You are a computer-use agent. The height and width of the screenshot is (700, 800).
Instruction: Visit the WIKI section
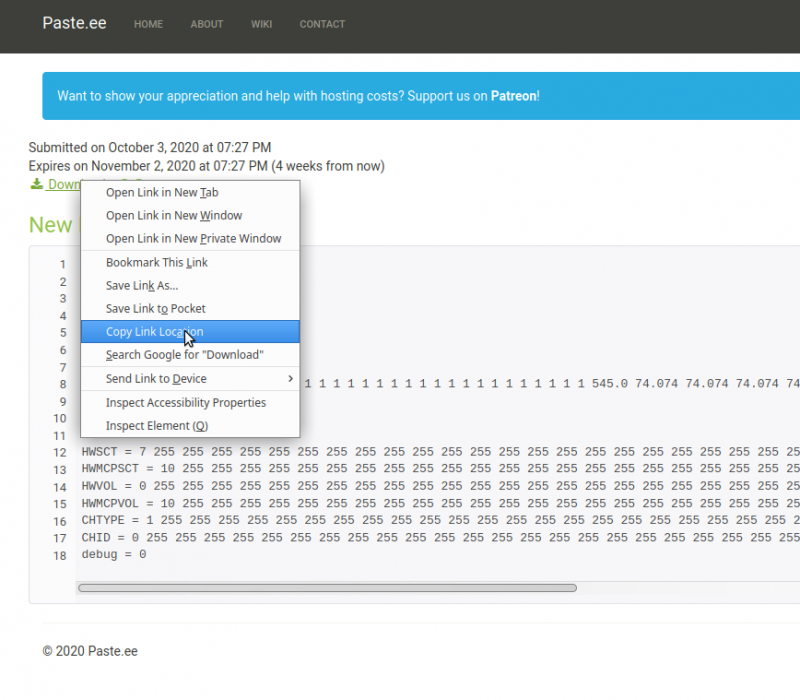pyautogui.click(x=261, y=24)
